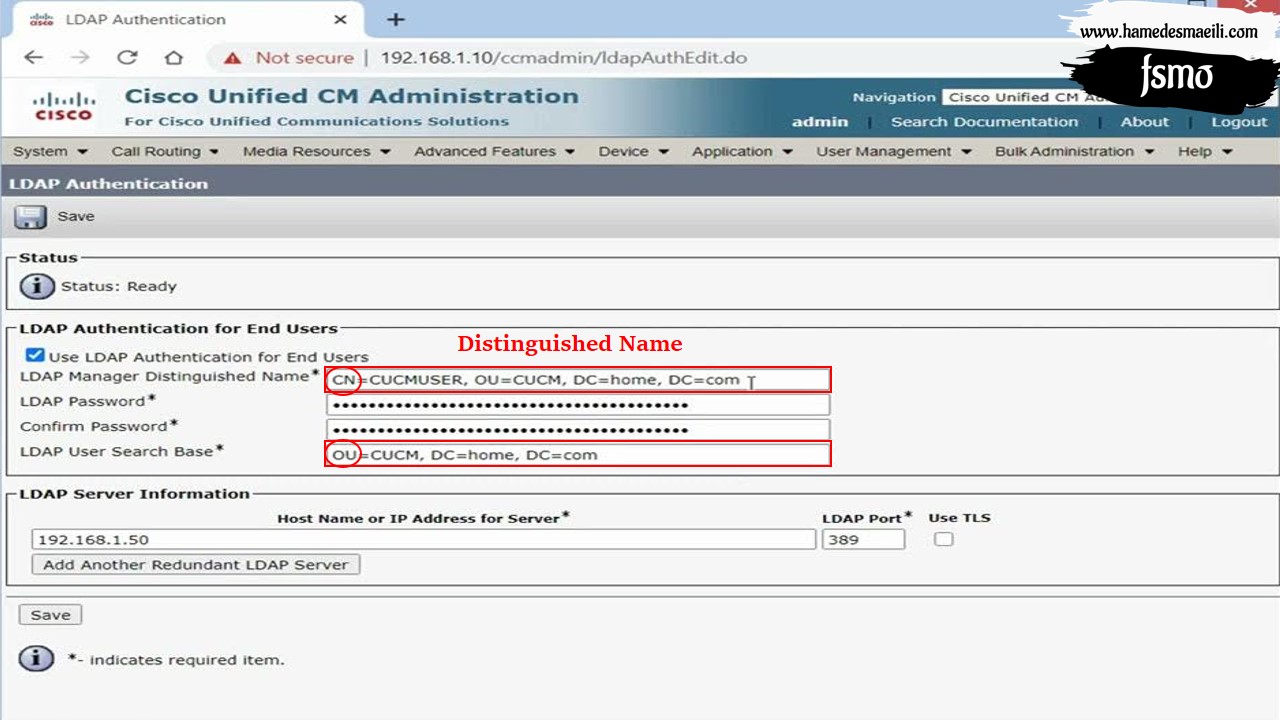Image resolution: width=1280 pixels, height=720 pixels.
Task: Click the LDAP Port field
Action: 863,539
